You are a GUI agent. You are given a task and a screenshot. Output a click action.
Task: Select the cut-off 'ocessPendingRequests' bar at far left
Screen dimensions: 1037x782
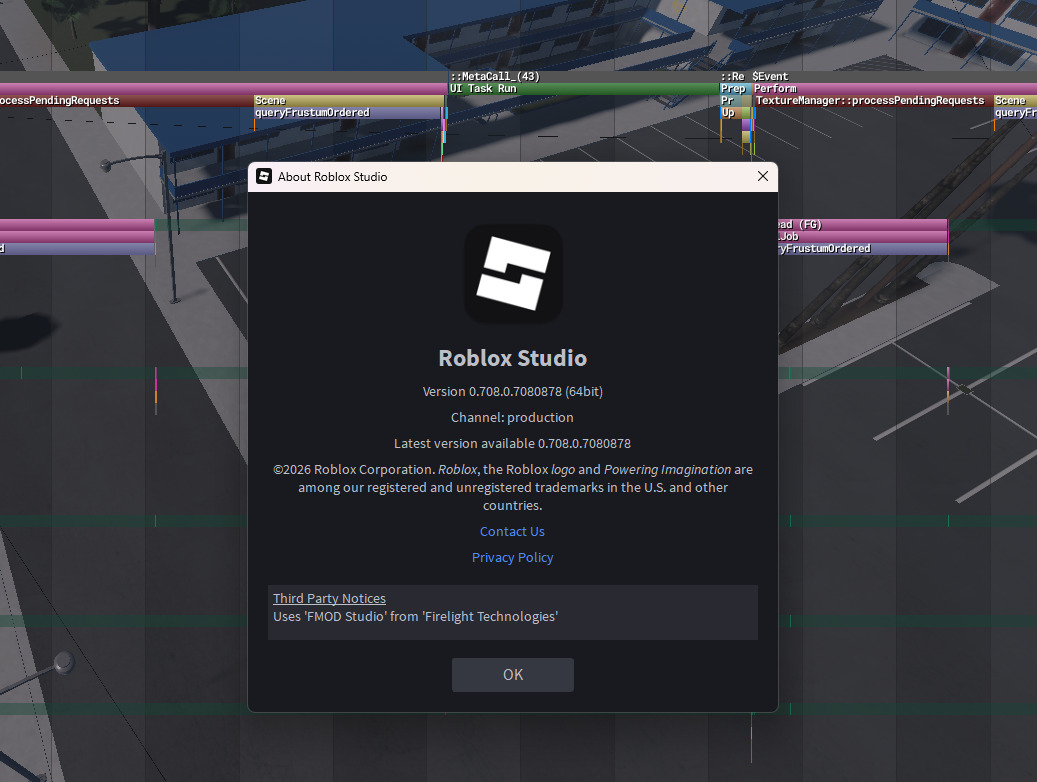(x=126, y=101)
